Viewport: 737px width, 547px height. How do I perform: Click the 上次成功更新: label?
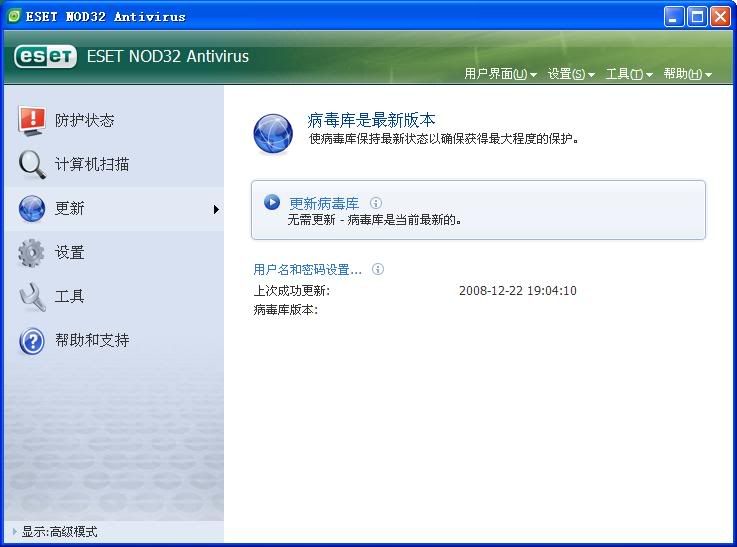(x=291, y=291)
